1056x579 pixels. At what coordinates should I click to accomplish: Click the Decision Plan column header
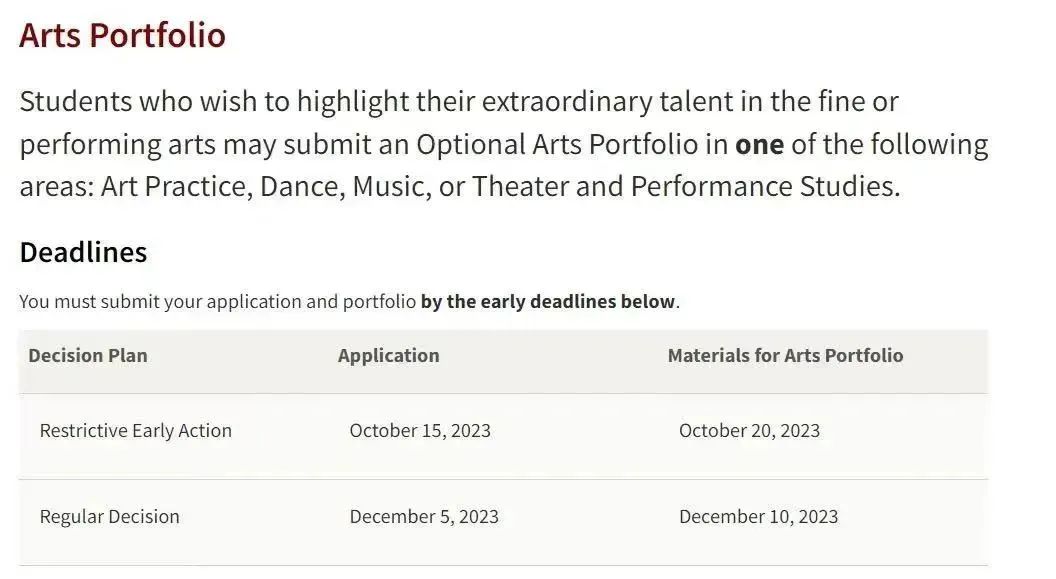[x=88, y=355]
